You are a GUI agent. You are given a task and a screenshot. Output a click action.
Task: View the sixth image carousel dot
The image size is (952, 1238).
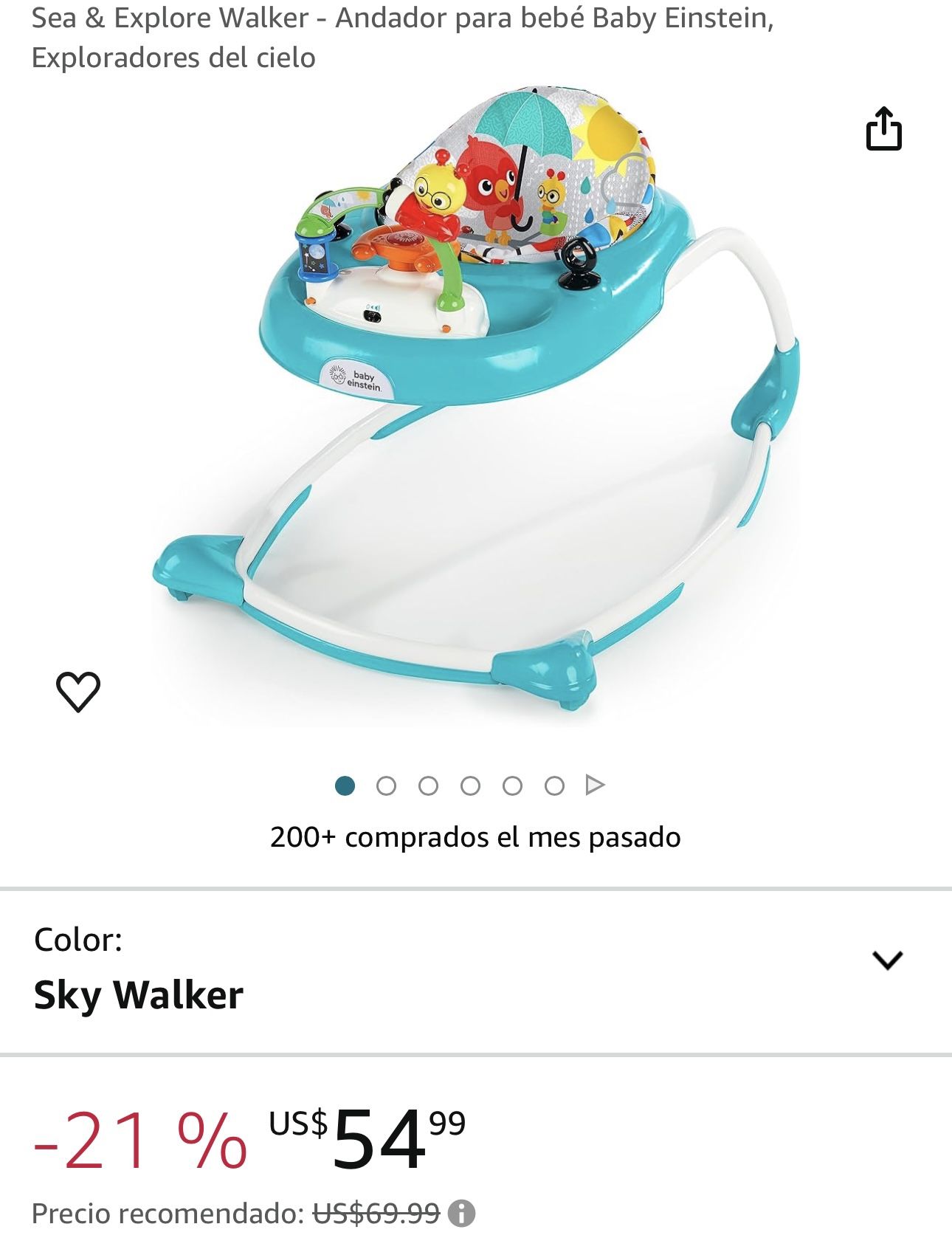pos(554,785)
